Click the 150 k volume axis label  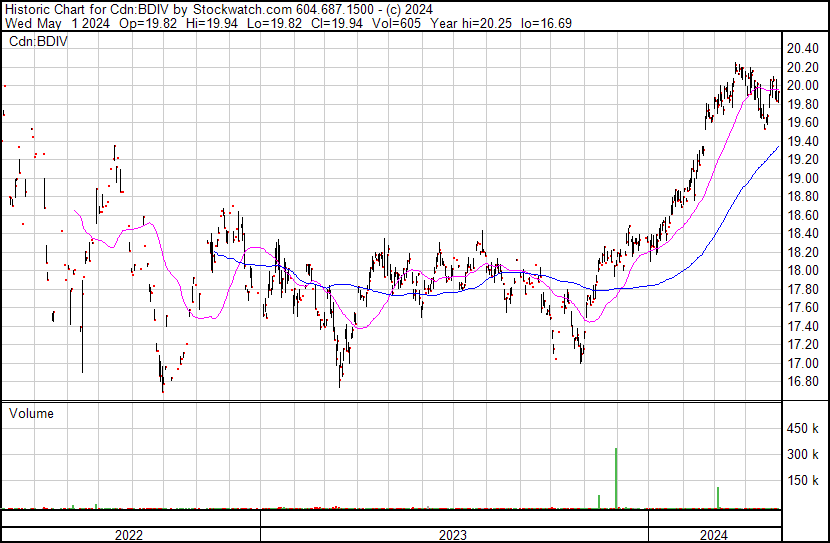coord(803,481)
